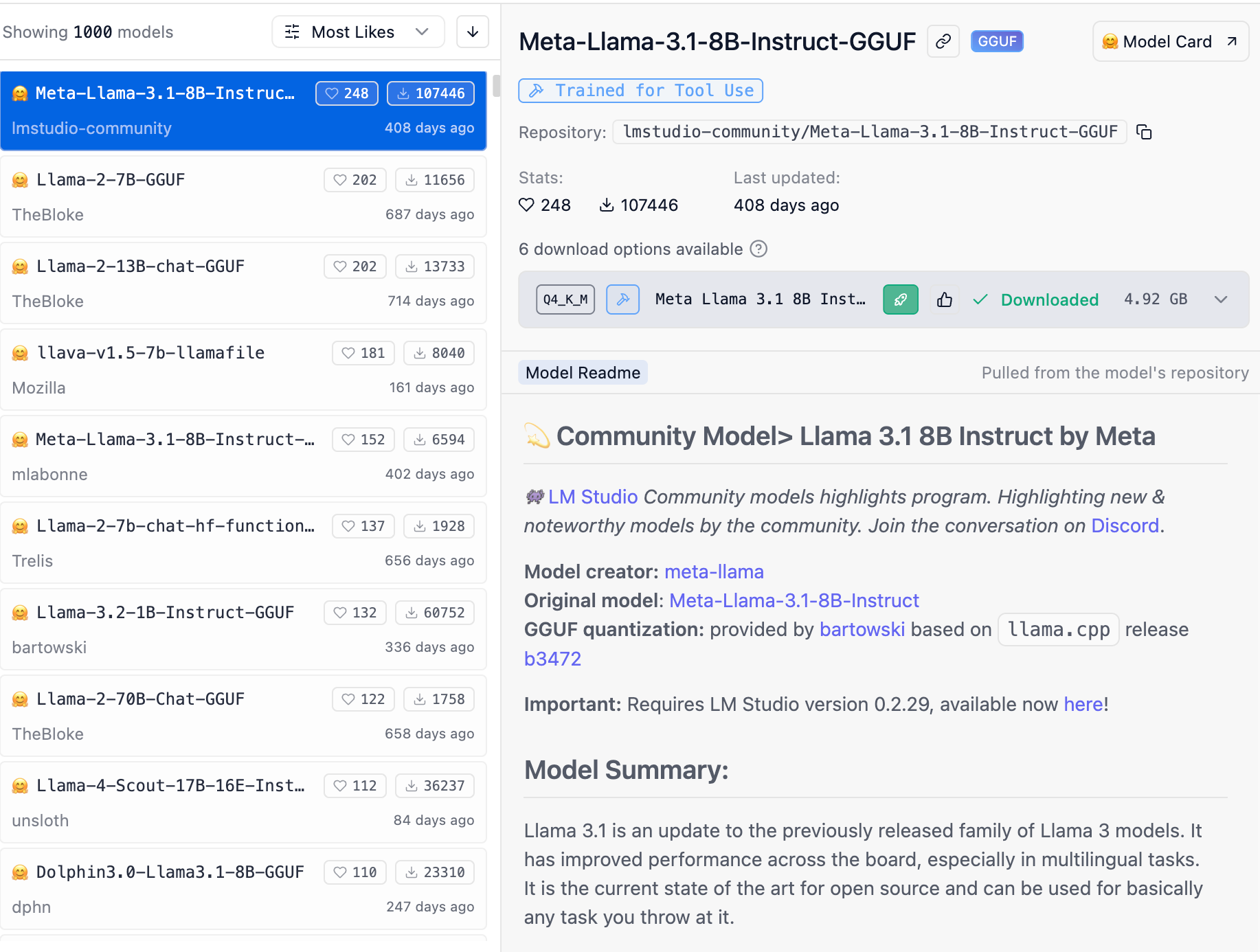The width and height of the screenshot is (1260, 952).
Task: Click the repository path field
Action: click(870, 132)
